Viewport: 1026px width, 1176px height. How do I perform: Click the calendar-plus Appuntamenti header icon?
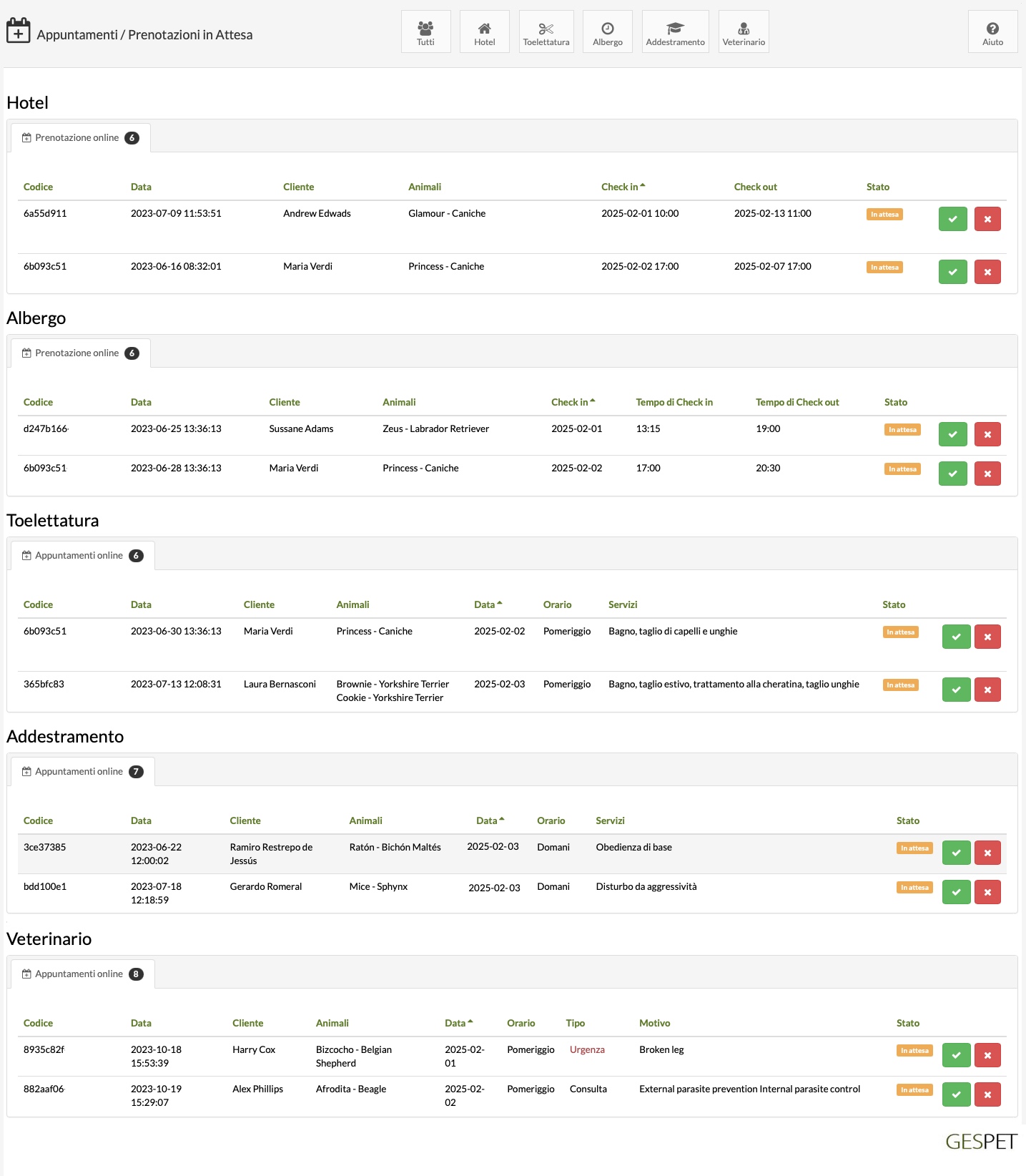[x=18, y=31]
